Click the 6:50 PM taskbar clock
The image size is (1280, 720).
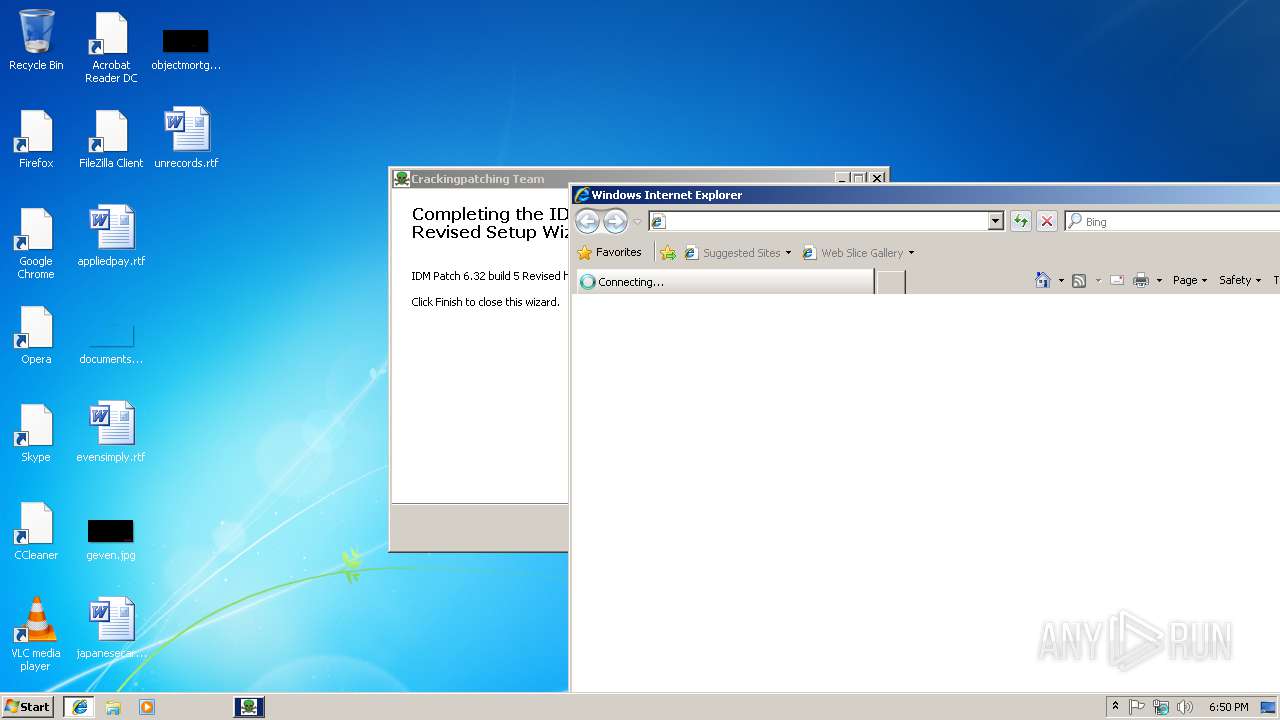click(x=1228, y=707)
